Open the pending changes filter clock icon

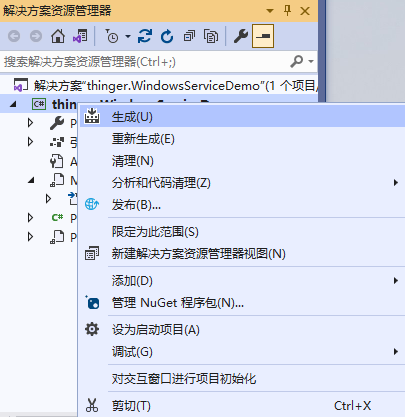[112, 36]
